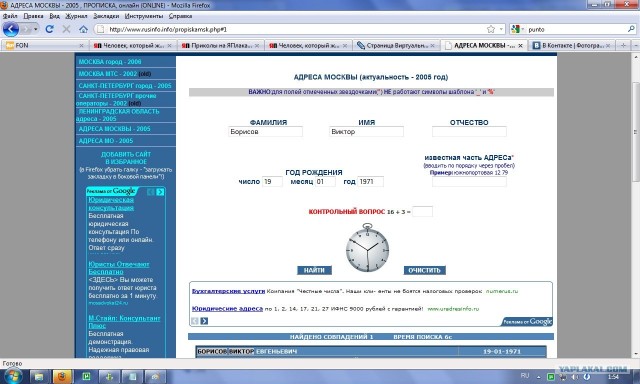640x384 pixels.
Task: Click the volume speaker tray icon
Action: (x=574, y=377)
